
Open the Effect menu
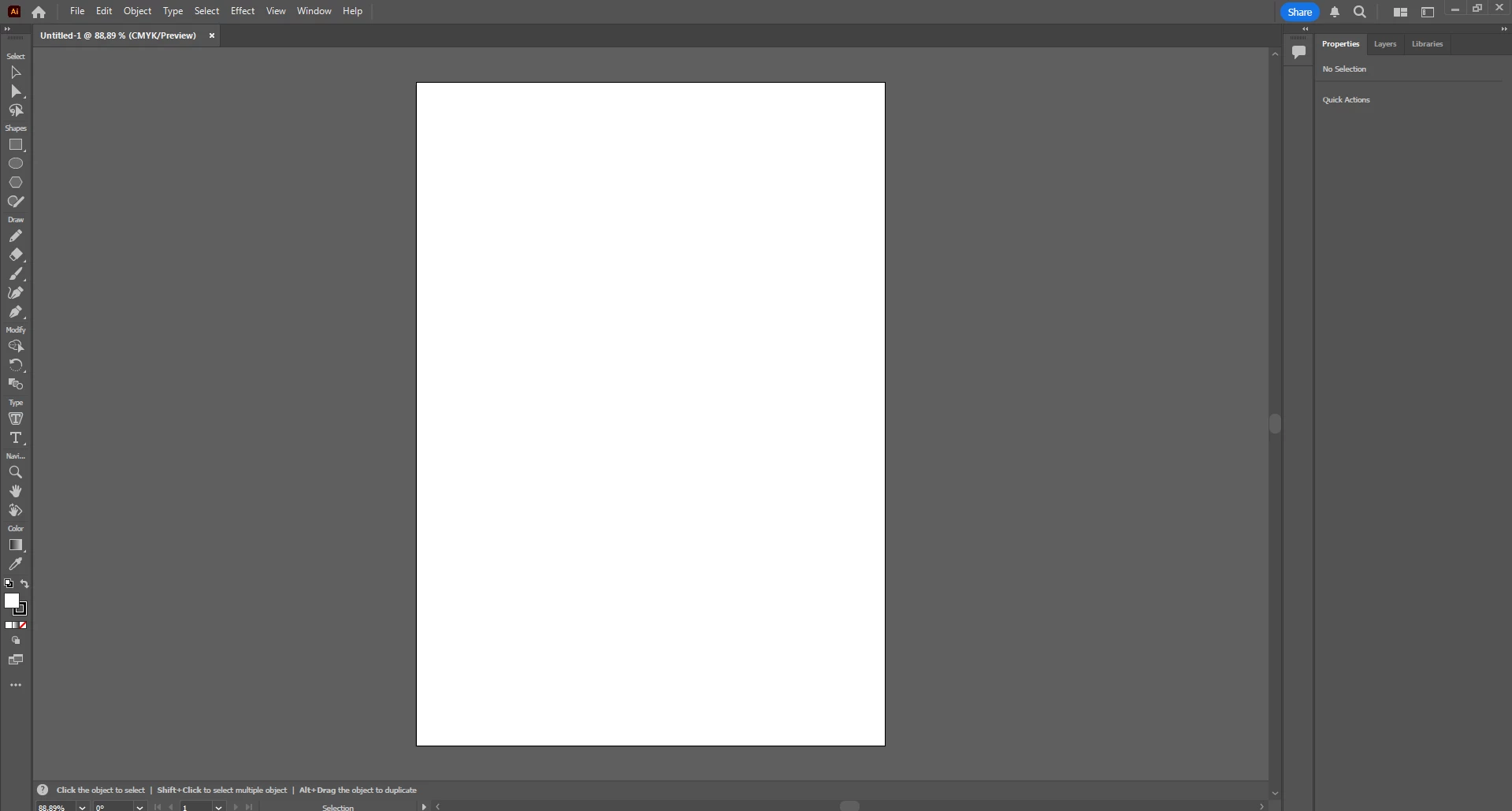coord(243,11)
